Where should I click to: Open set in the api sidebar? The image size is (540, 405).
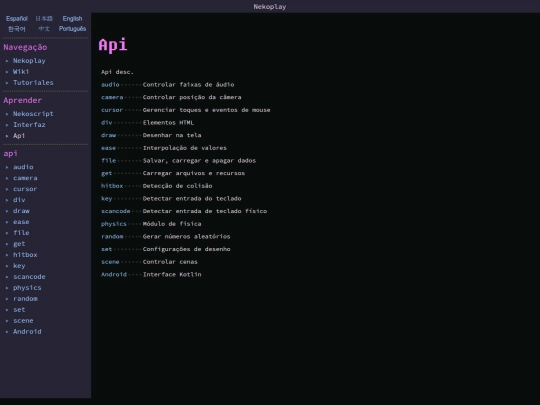pos(19,310)
